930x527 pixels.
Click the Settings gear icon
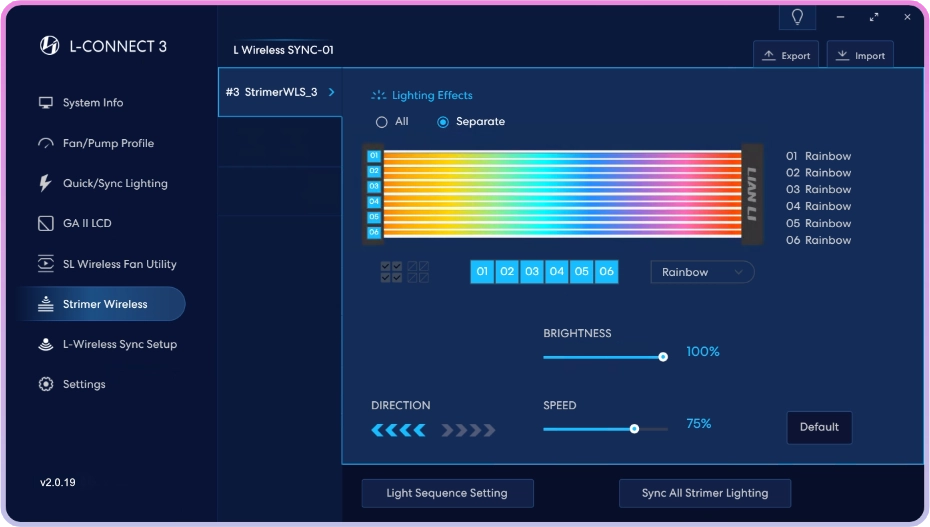(x=45, y=384)
